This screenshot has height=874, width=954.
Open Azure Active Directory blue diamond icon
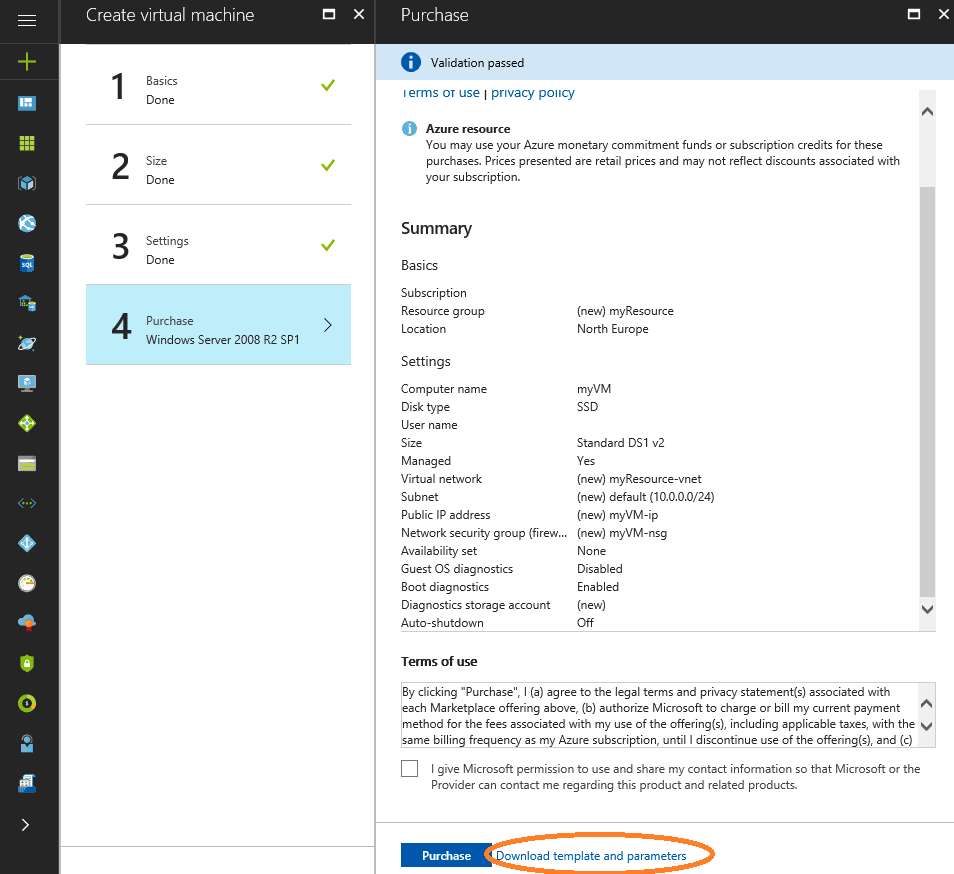27,543
